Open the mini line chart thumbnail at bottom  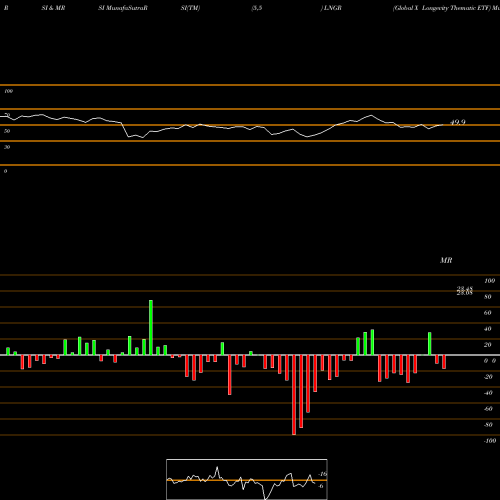tap(247, 479)
